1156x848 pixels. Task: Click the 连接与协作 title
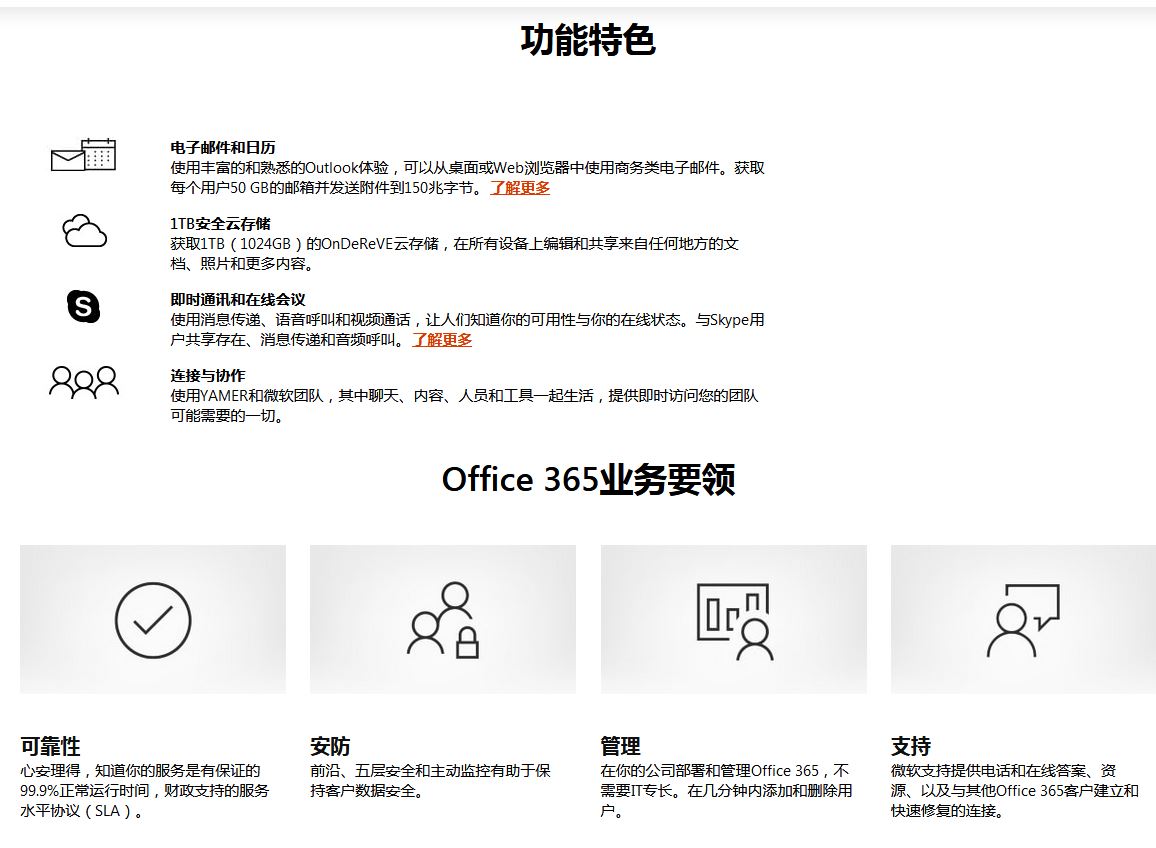click(208, 375)
